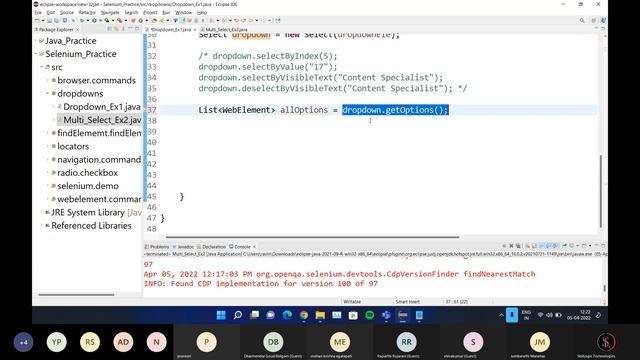This screenshot has width=640, height=360.
Task: Open the Help menu
Action: [x=202, y=13]
